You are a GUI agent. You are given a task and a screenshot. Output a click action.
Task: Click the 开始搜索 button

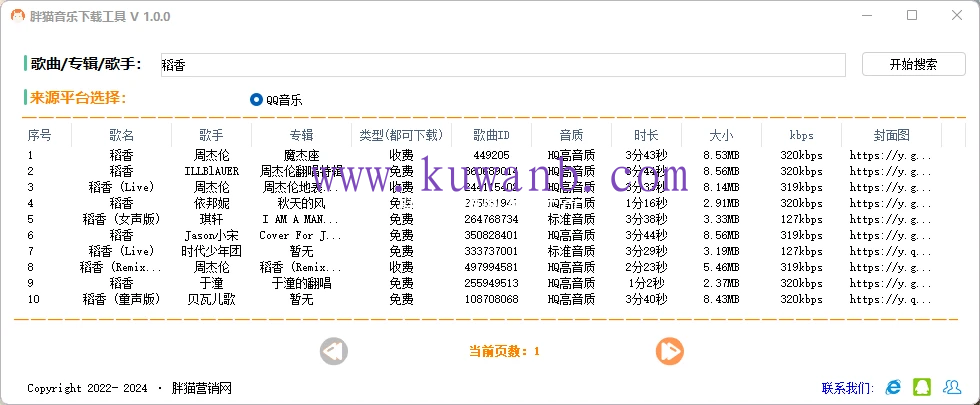[x=914, y=64]
